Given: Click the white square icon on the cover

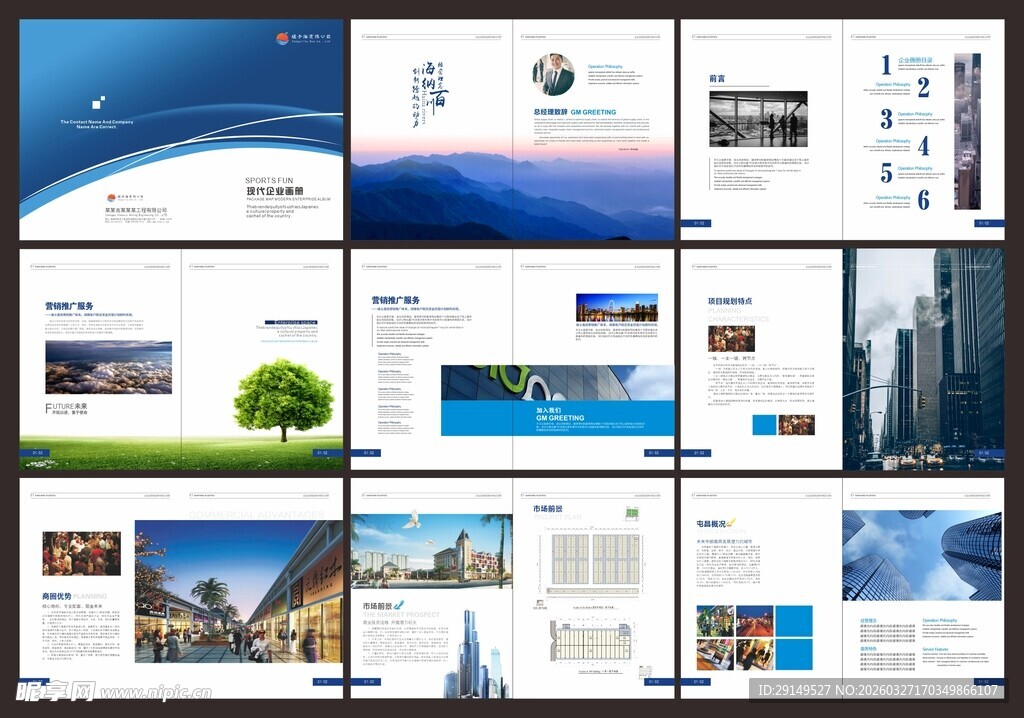Looking at the screenshot, I should pyautogui.click(x=97, y=102).
